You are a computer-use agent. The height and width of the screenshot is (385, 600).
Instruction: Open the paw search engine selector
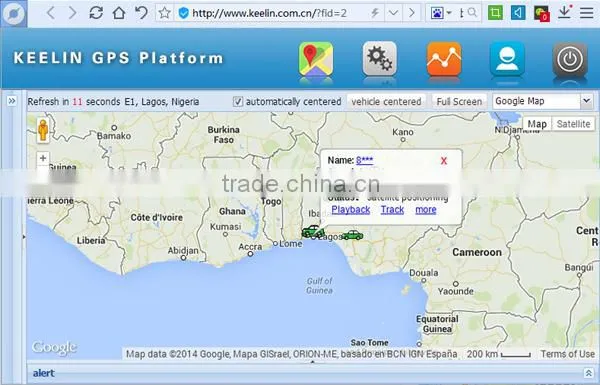click(x=441, y=13)
